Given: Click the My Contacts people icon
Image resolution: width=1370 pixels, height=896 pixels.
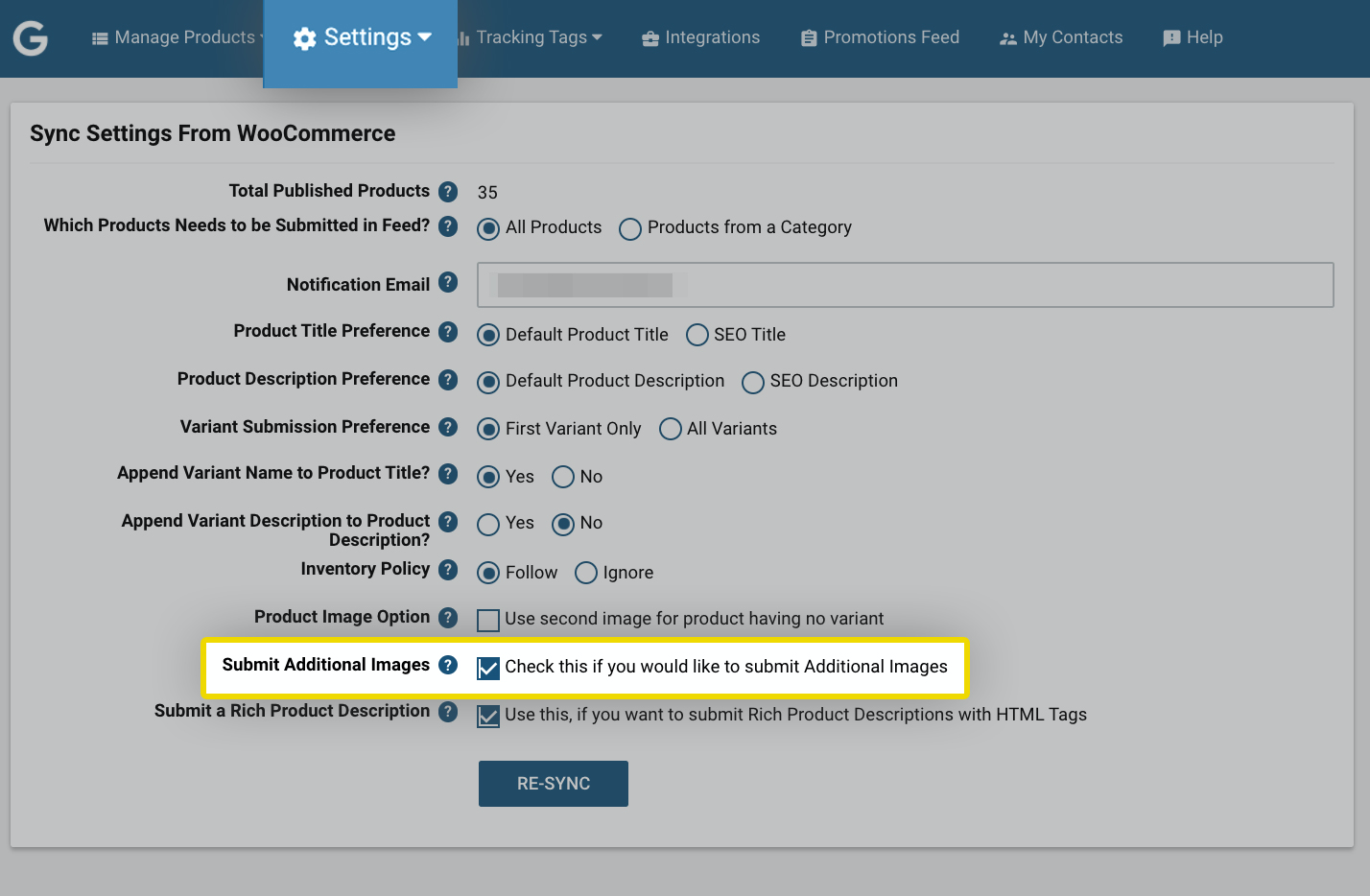Looking at the screenshot, I should pos(1007,38).
